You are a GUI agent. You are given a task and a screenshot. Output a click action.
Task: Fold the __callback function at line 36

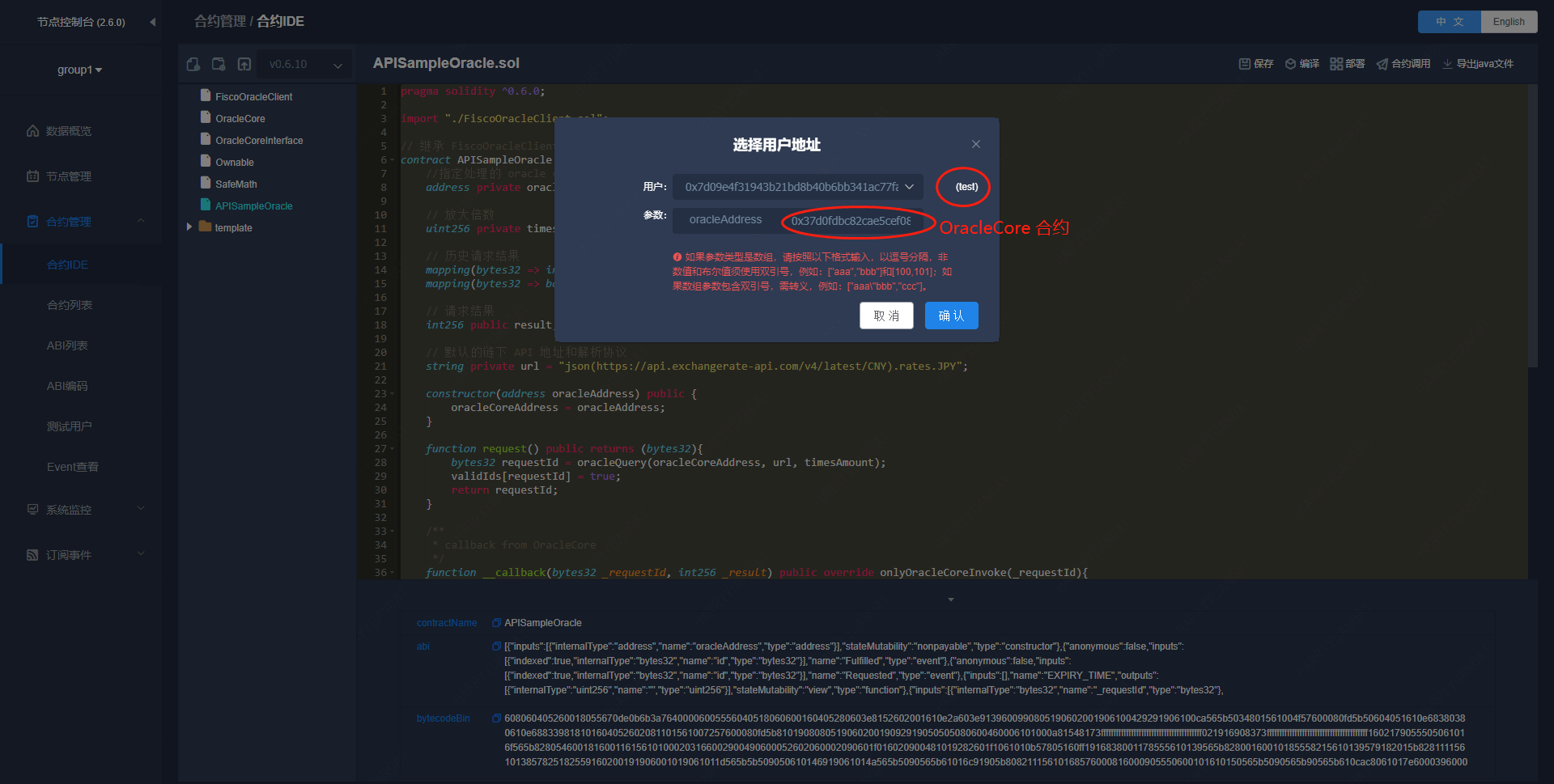(393, 573)
